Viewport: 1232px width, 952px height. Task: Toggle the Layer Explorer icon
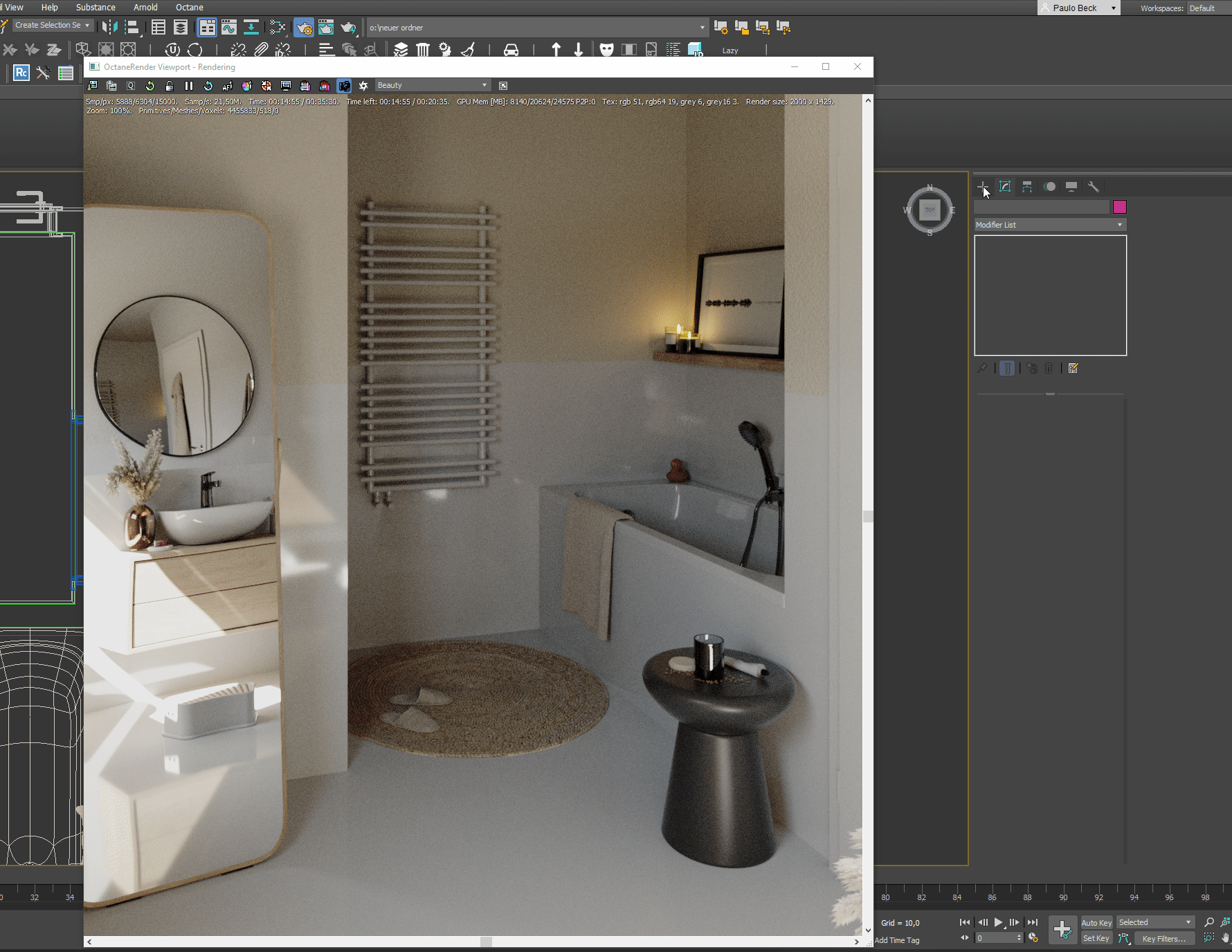pos(181,27)
